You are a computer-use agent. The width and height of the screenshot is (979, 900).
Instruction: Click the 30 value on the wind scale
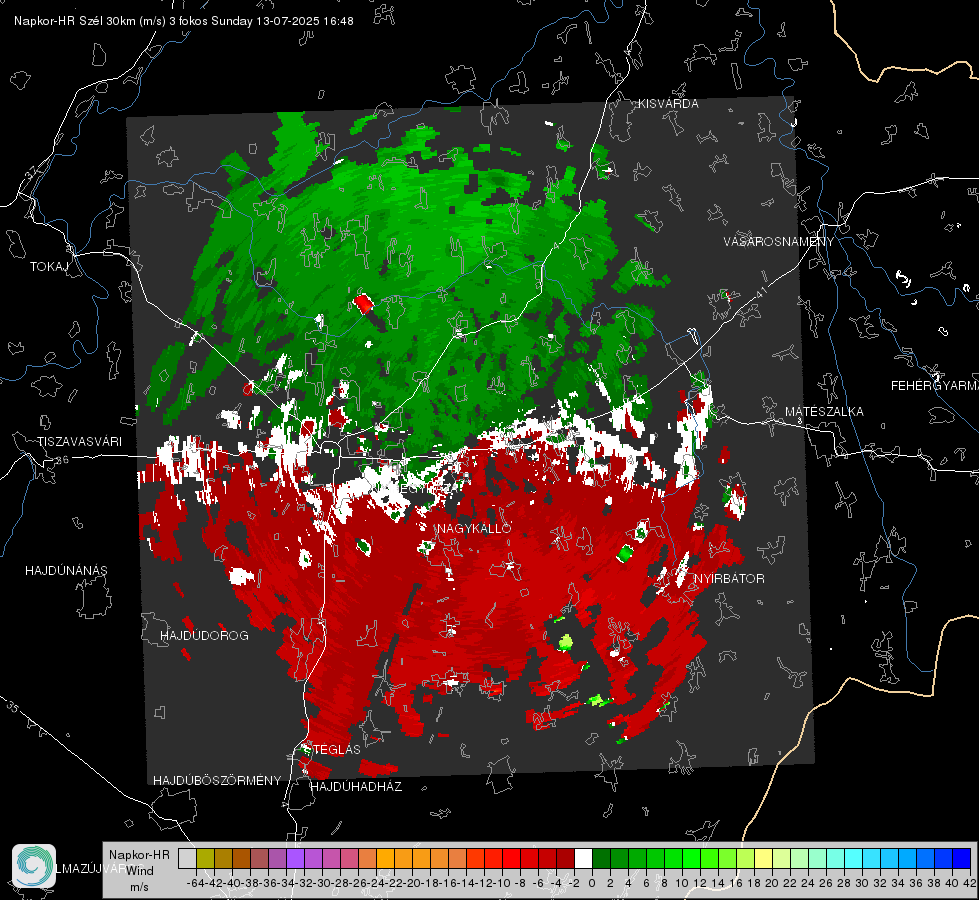click(862, 883)
